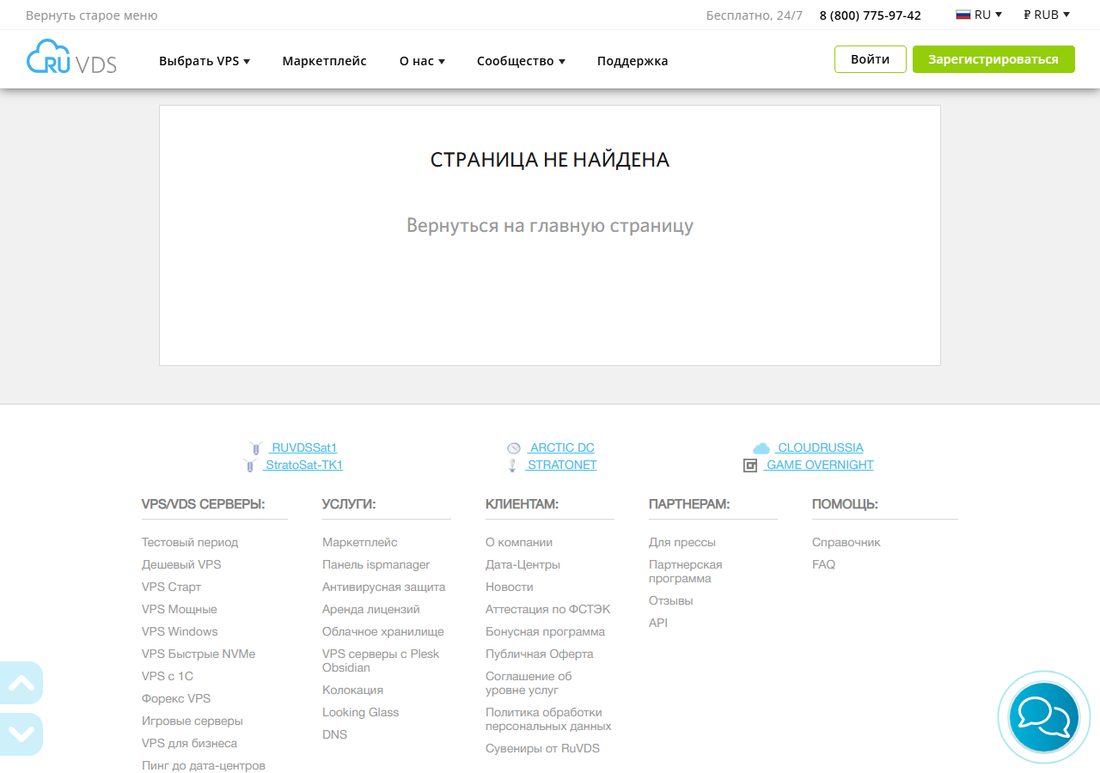Click the square icon beside GAME OVERNIGHT
Image resolution: width=1100 pixels, height=773 pixels.
click(750, 465)
